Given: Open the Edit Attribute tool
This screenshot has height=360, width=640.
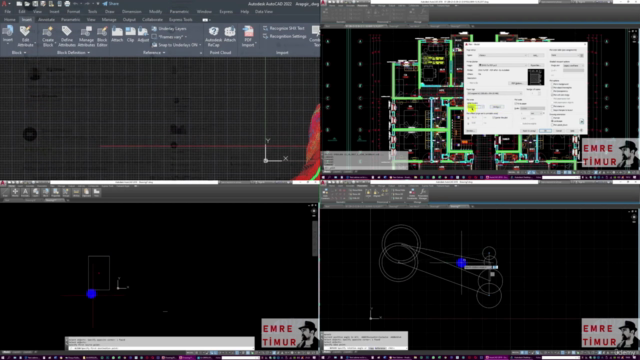Looking at the screenshot, I should tap(25, 36).
